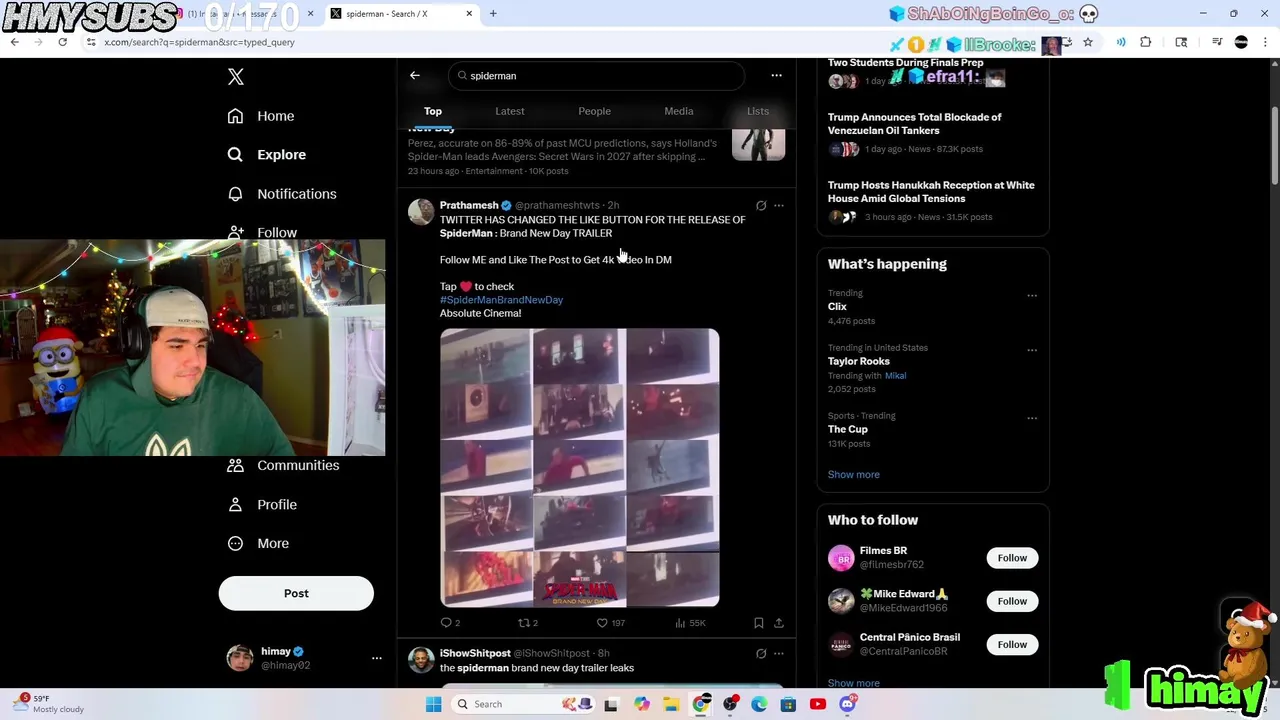
Task: Open Notifications in the sidebar
Action: (x=282, y=194)
